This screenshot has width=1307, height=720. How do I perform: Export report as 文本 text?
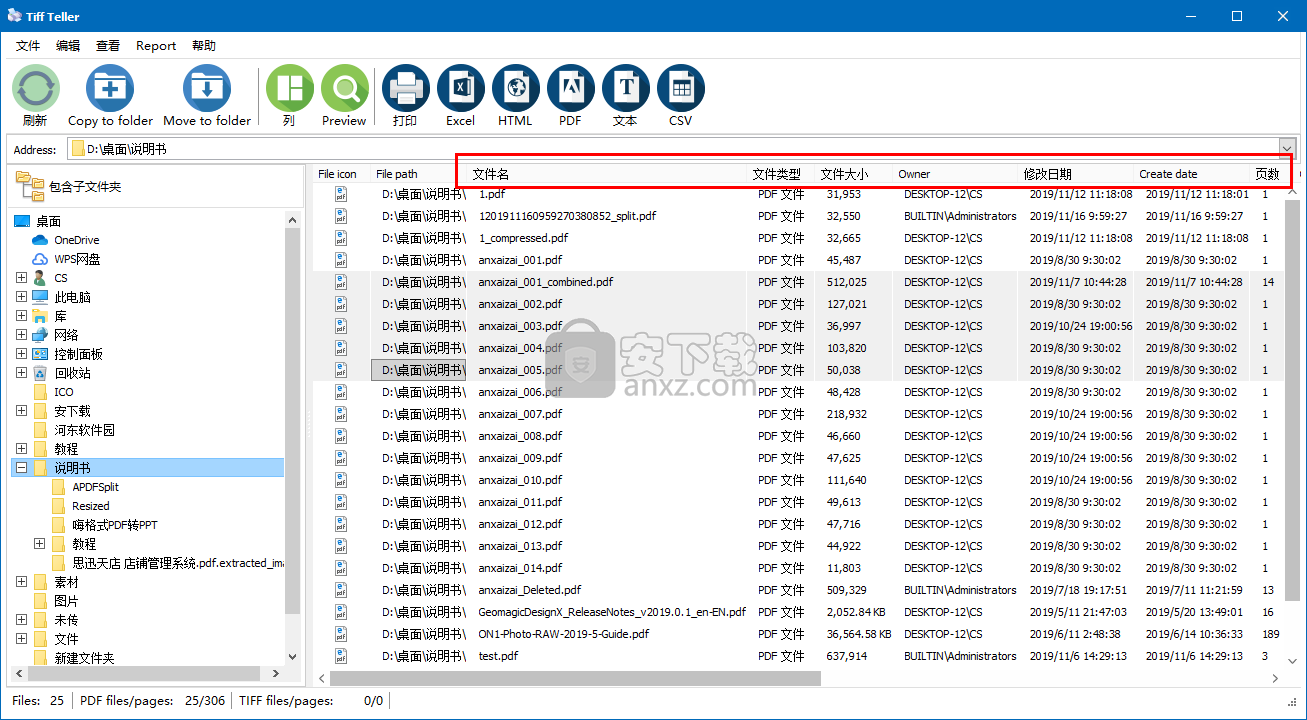[625, 88]
